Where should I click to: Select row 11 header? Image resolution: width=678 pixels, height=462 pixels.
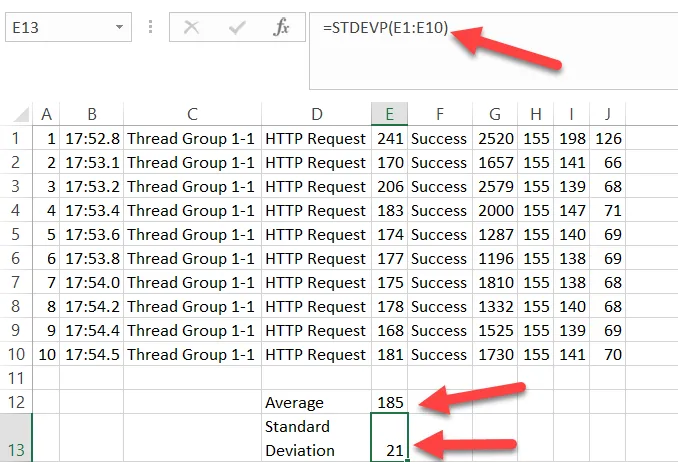[16, 378]
